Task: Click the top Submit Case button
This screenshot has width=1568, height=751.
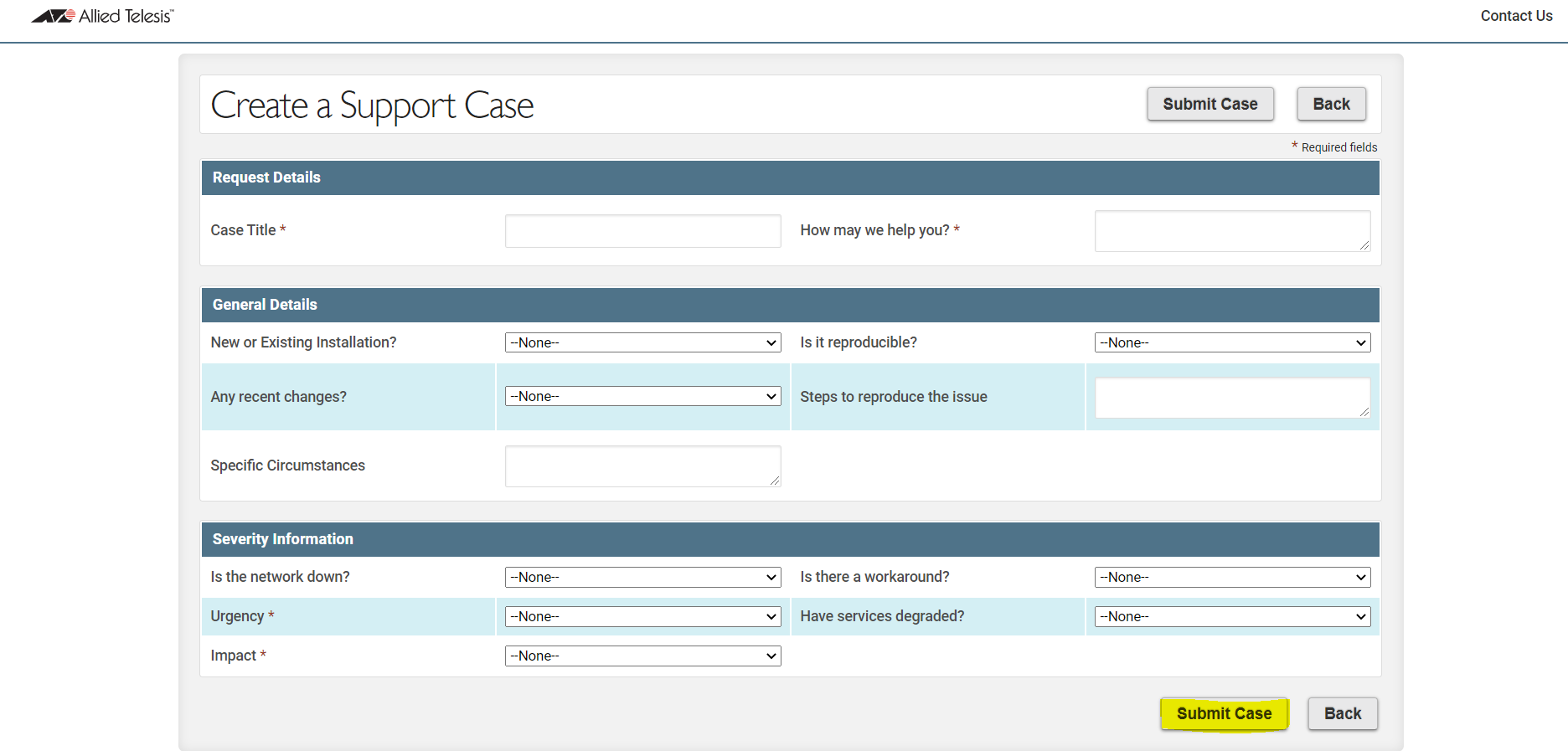Action: click(1210, 104)
